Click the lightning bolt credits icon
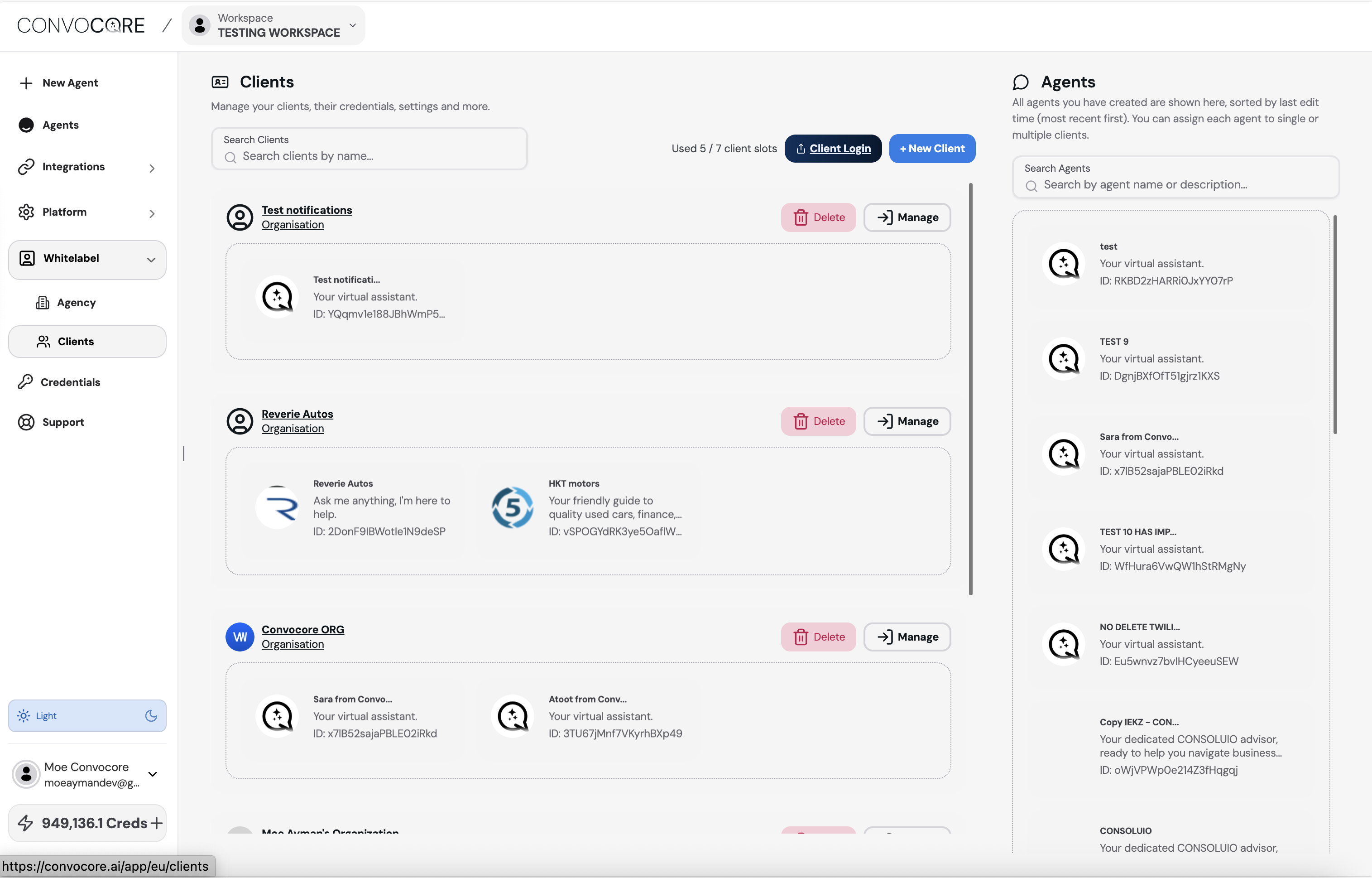The width and height of the screenshot is (1372, 878). click(26, 823)
